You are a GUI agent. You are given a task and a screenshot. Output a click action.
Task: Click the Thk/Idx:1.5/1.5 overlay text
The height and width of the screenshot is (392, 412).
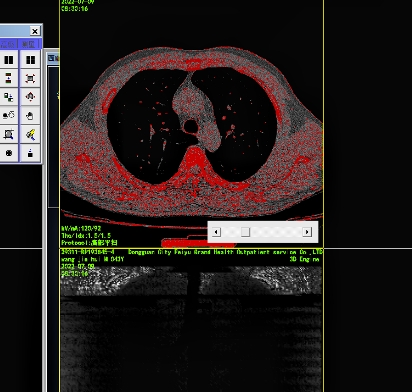[86, 235]
